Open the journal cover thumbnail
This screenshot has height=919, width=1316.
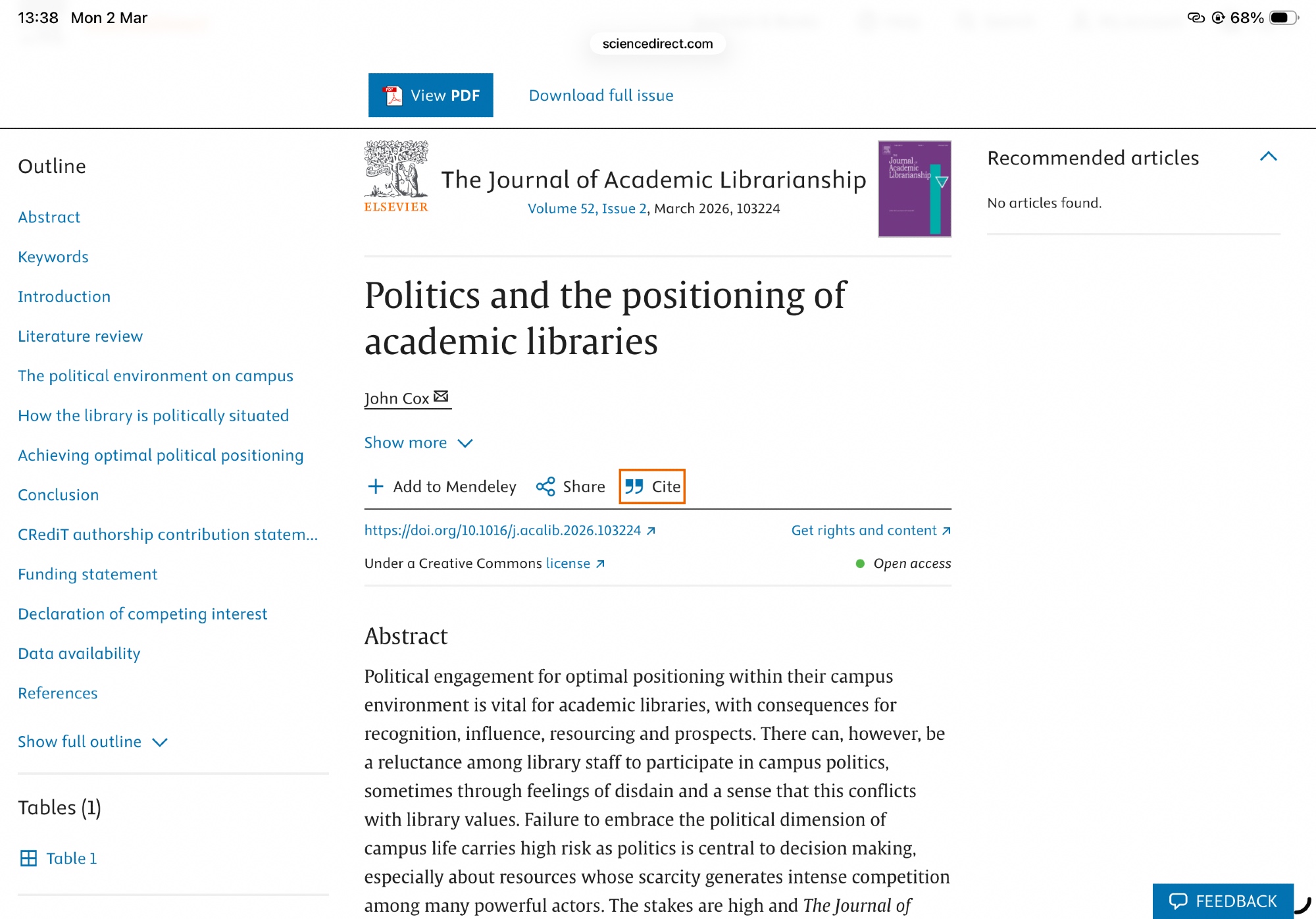[914, 189]
